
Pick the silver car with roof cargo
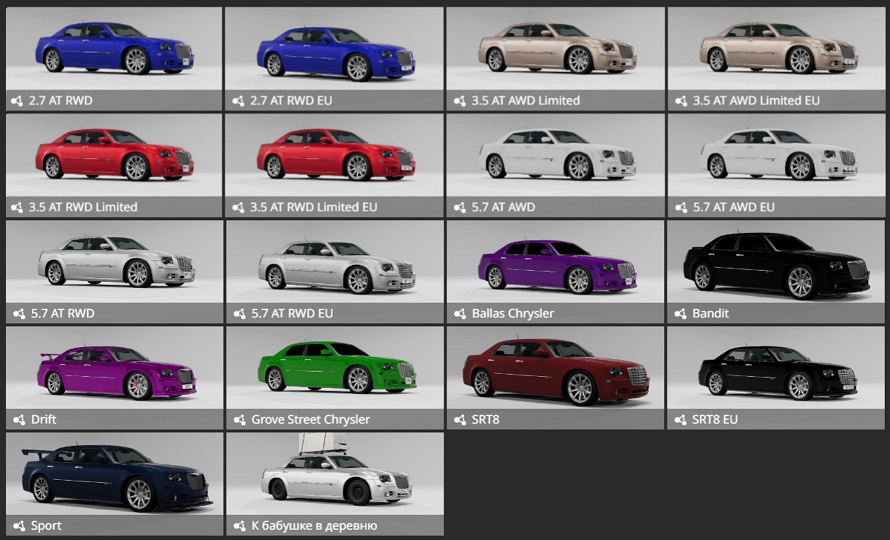(x=334, y=475)
